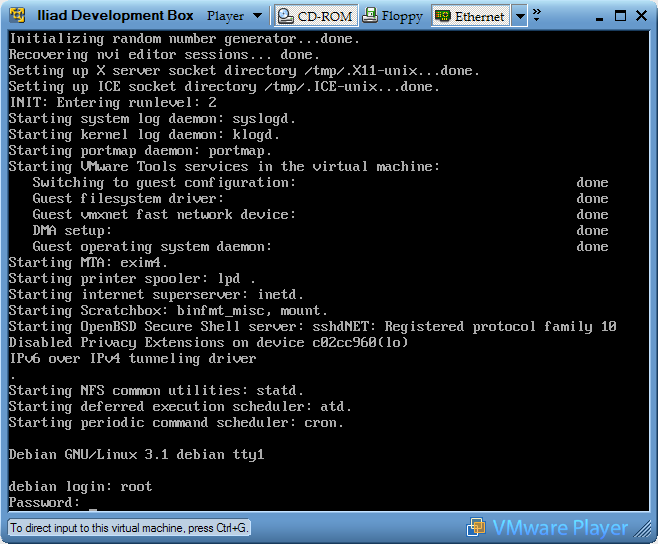Click the CD-ROM drive icon
Screen dimensions: 658x544
coord(286,16)
